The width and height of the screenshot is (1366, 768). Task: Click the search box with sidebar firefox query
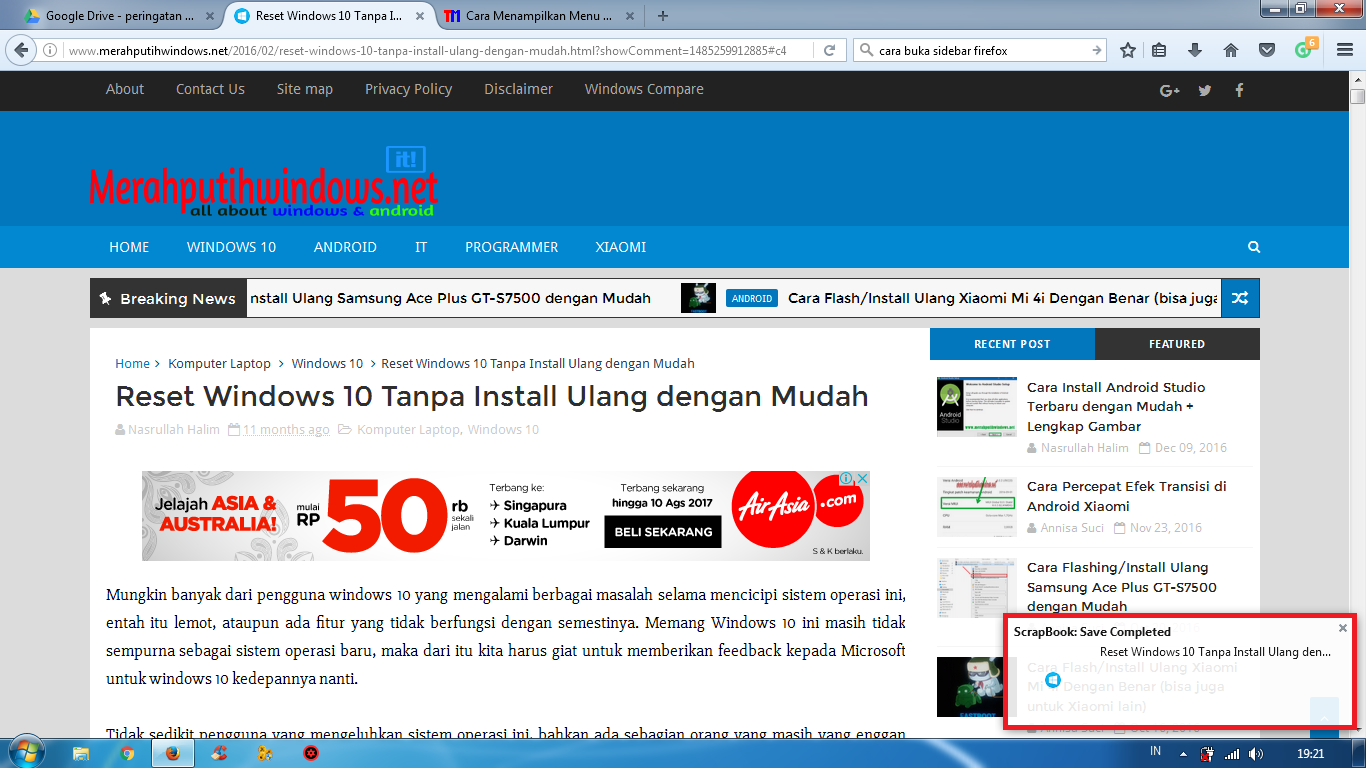click(x=980, y=50)
